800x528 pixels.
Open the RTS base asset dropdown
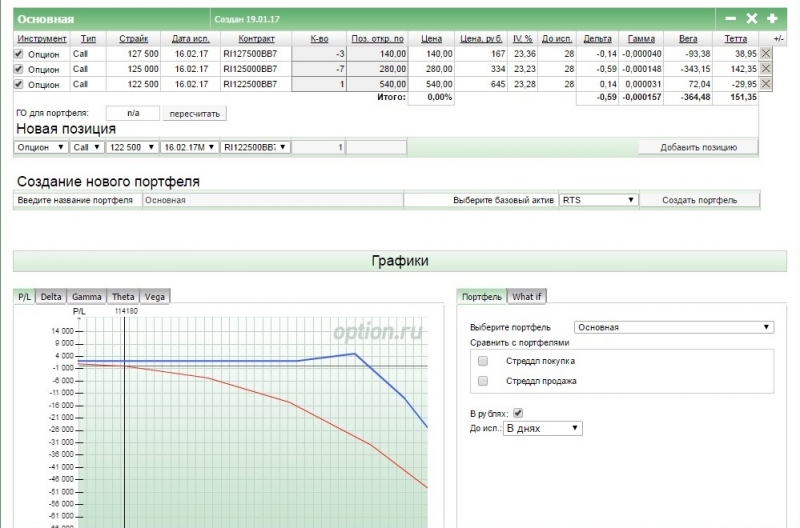[598, 200]
